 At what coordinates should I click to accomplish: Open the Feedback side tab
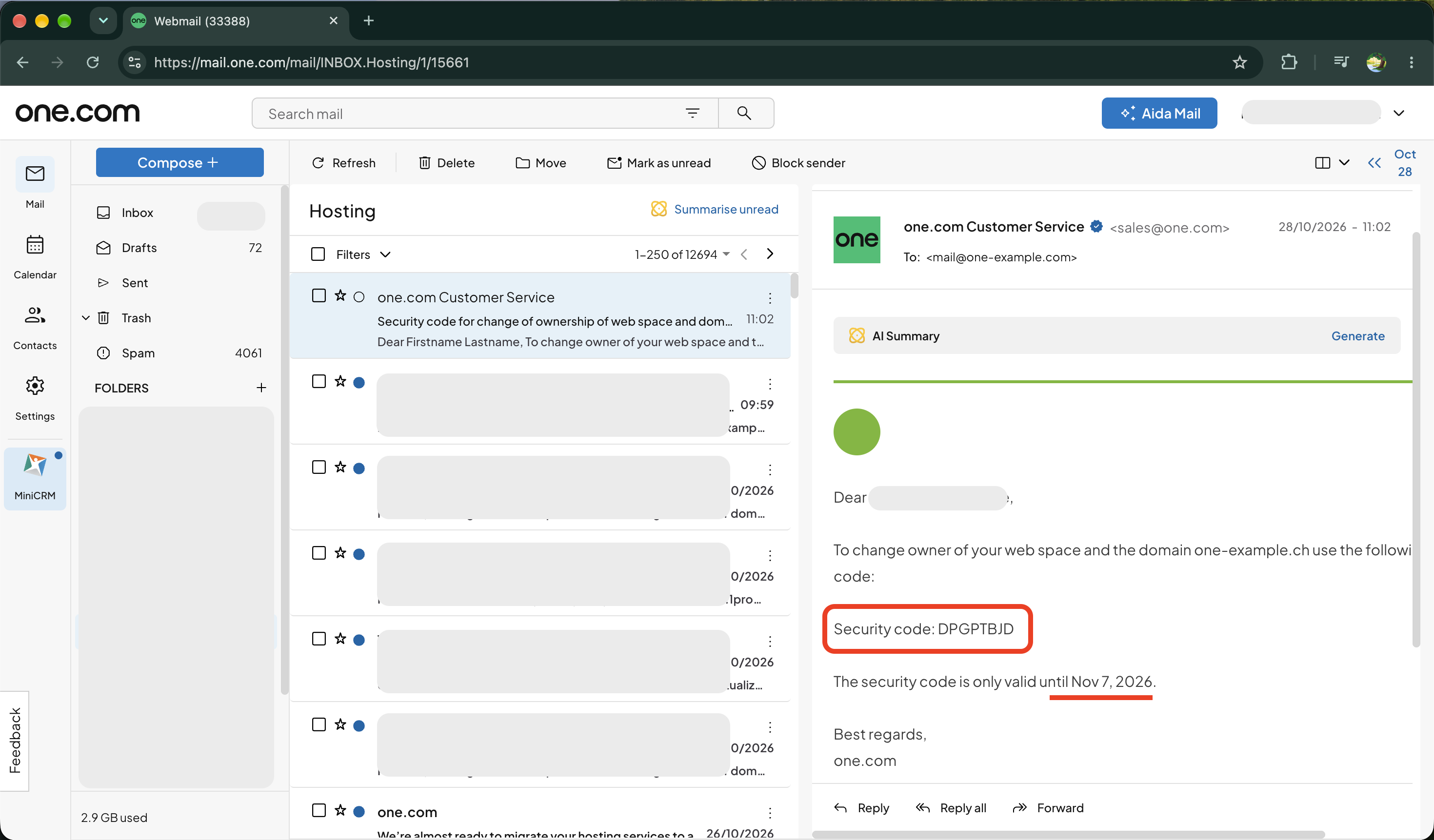click(15, 741)
